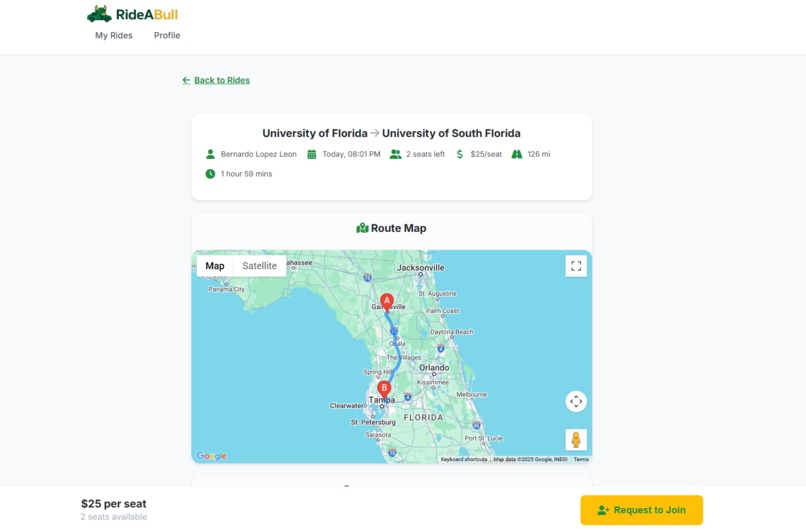
Task: Click the $25/seat text
Action: pos(486,154)
